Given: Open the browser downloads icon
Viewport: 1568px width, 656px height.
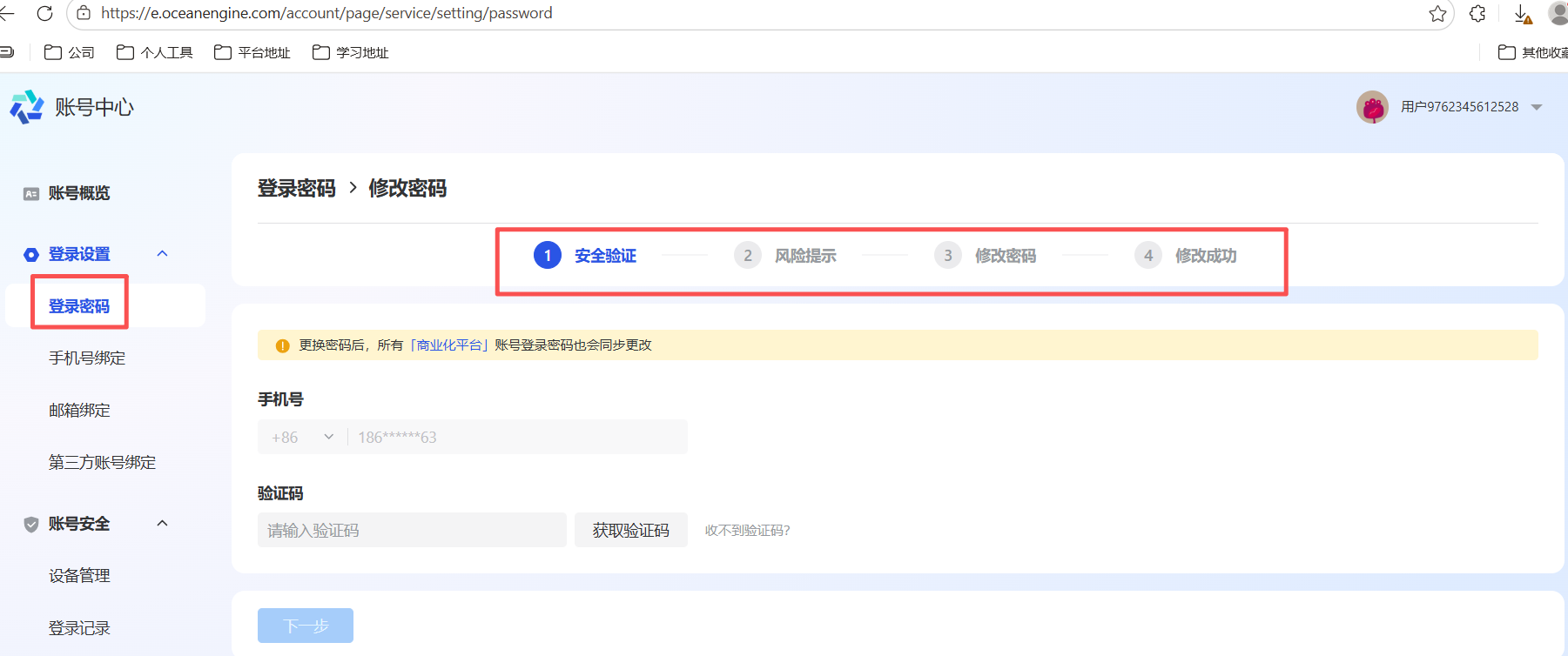Looking at the screenshot, I should (1522, 14).
